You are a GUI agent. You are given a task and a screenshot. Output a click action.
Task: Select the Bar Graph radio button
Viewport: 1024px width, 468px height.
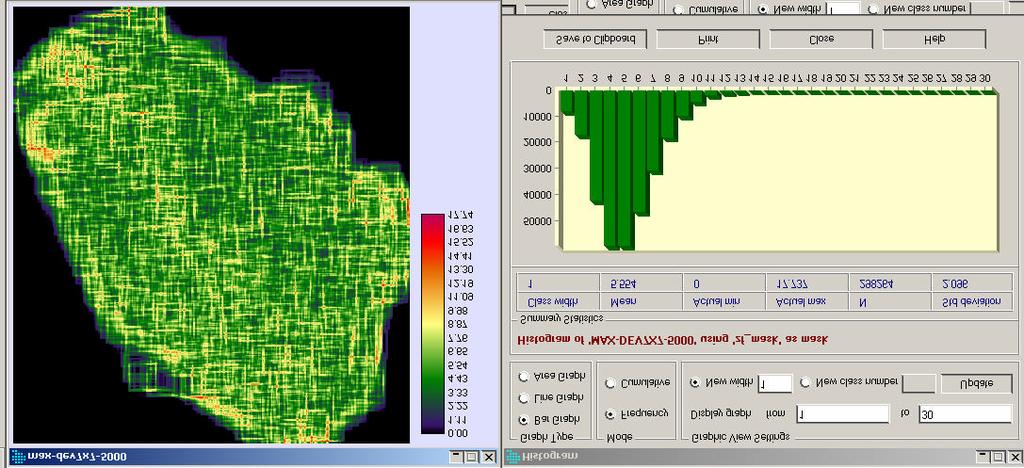(523, 419)
